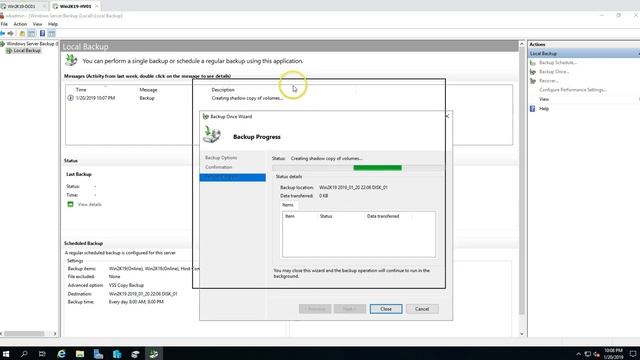The image size is (640, 360).
Task: Click the Message column header in Messages
Action: pos(148,89)
